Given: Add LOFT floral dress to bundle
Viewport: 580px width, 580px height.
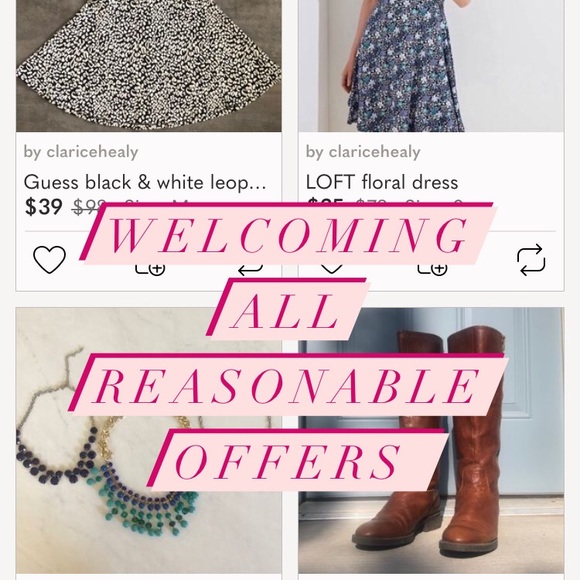Looking at the screenshot, I should click(x=432, y=269).
